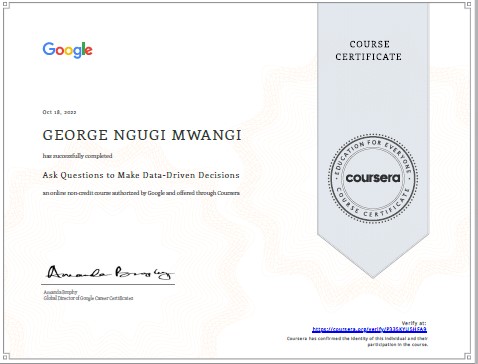Open the coursera.org verify link

point(369,329)
